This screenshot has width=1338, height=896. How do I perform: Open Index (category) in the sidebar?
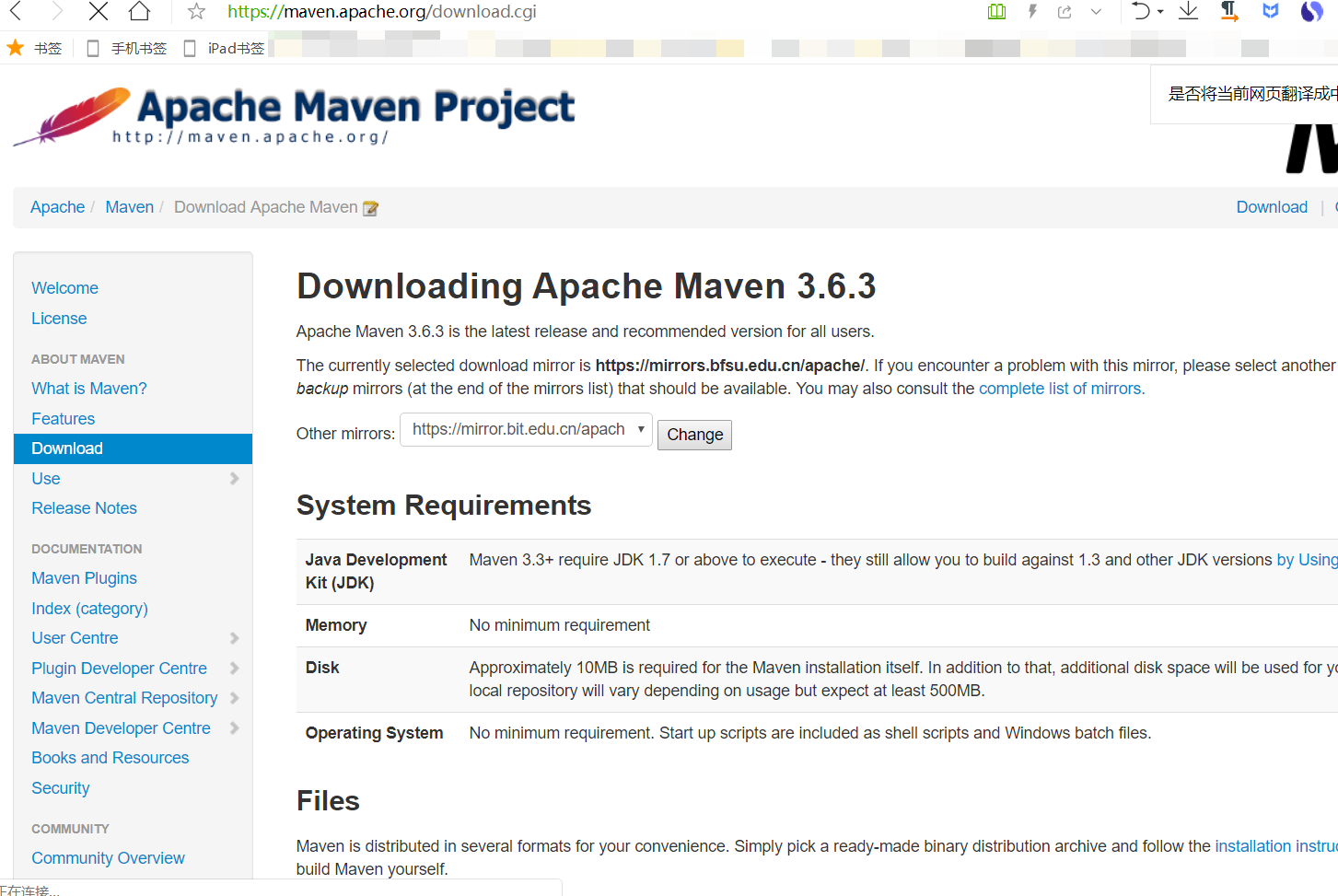tap(89, 609)
